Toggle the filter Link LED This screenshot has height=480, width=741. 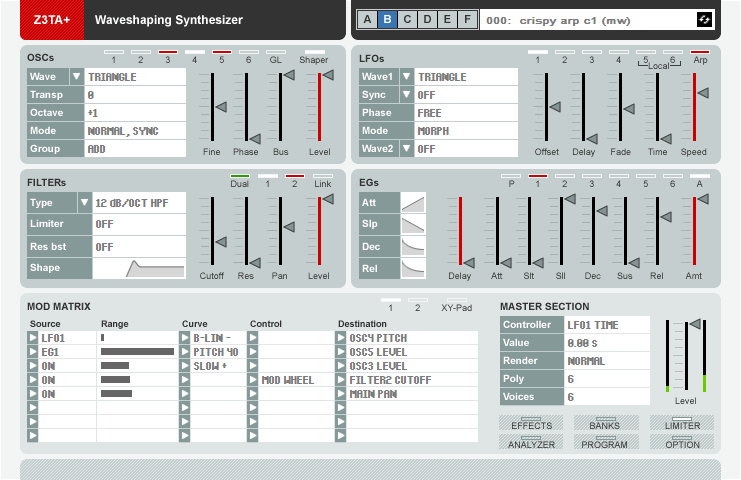point(323,176)
